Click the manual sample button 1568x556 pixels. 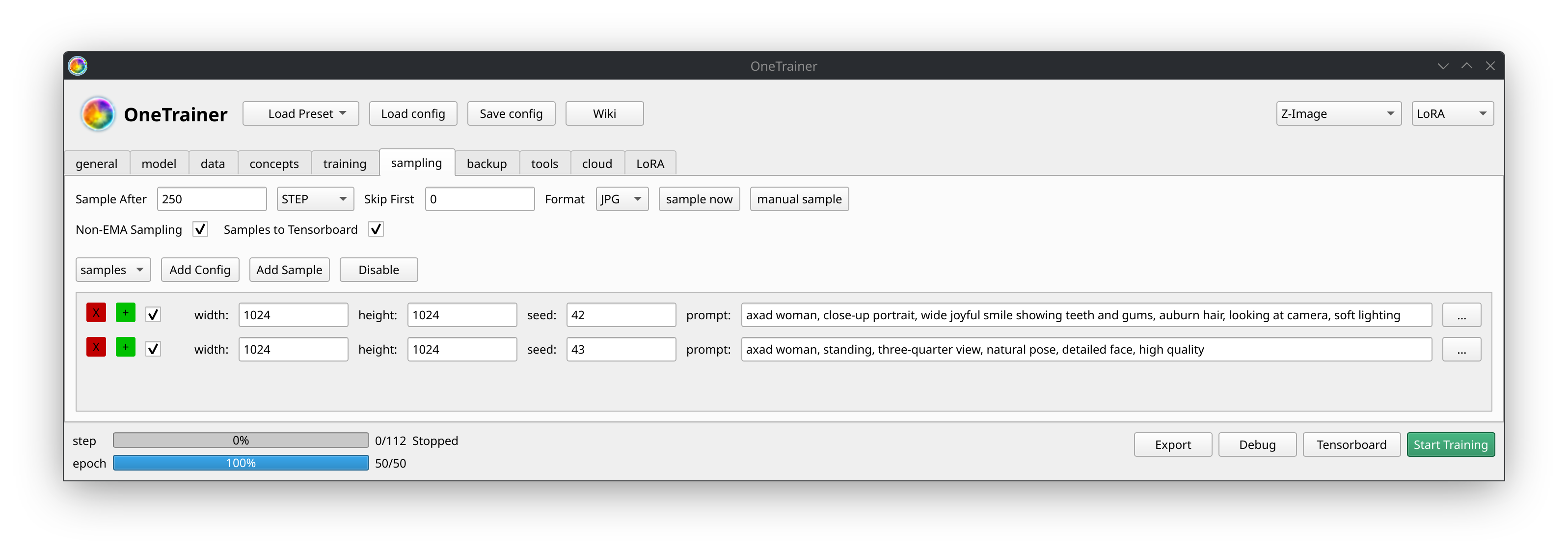(799, 200)
